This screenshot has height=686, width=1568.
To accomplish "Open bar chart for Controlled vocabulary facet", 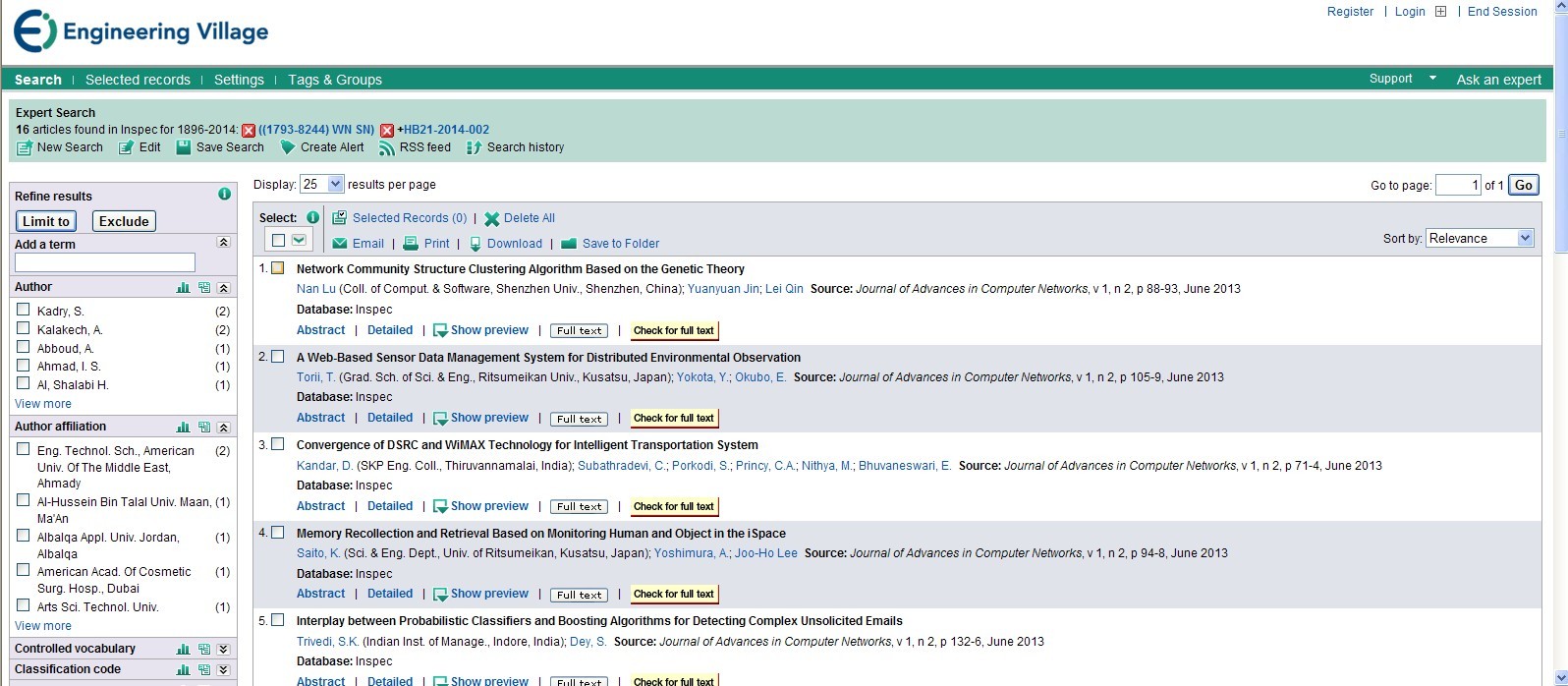I will tap(183, 650).
